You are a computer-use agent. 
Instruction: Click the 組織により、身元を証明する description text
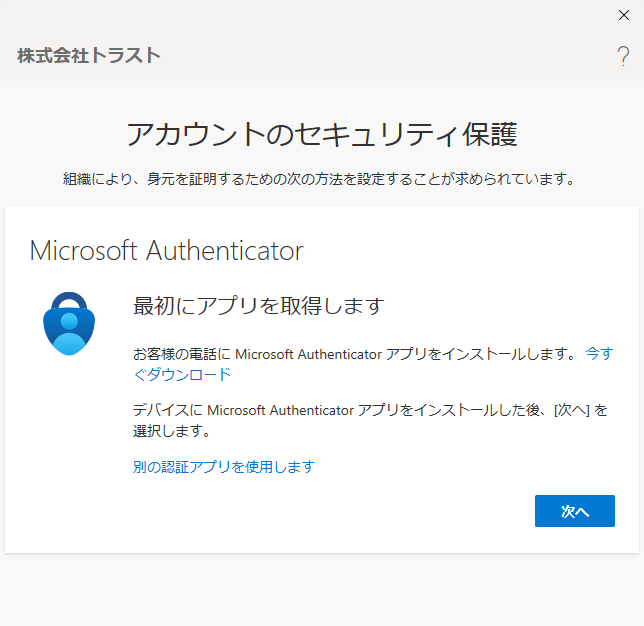(x=319, y=179)
